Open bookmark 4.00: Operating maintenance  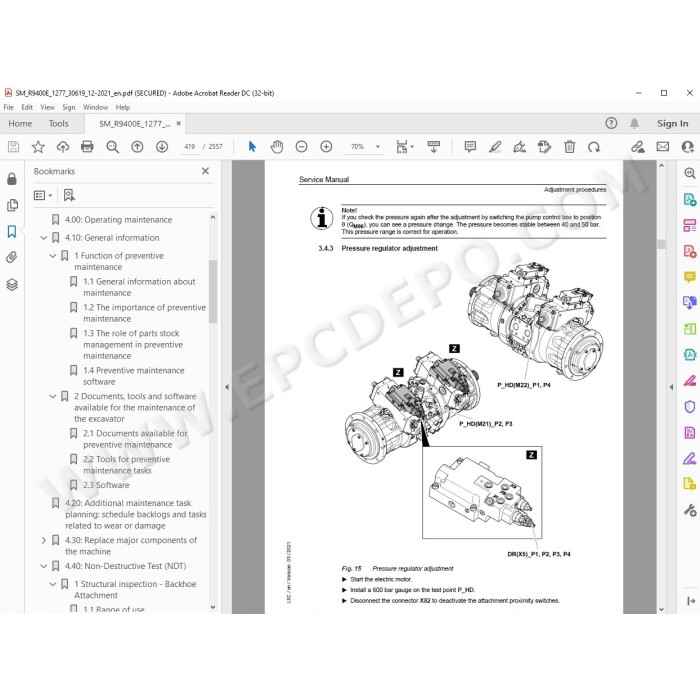[118, 220]
